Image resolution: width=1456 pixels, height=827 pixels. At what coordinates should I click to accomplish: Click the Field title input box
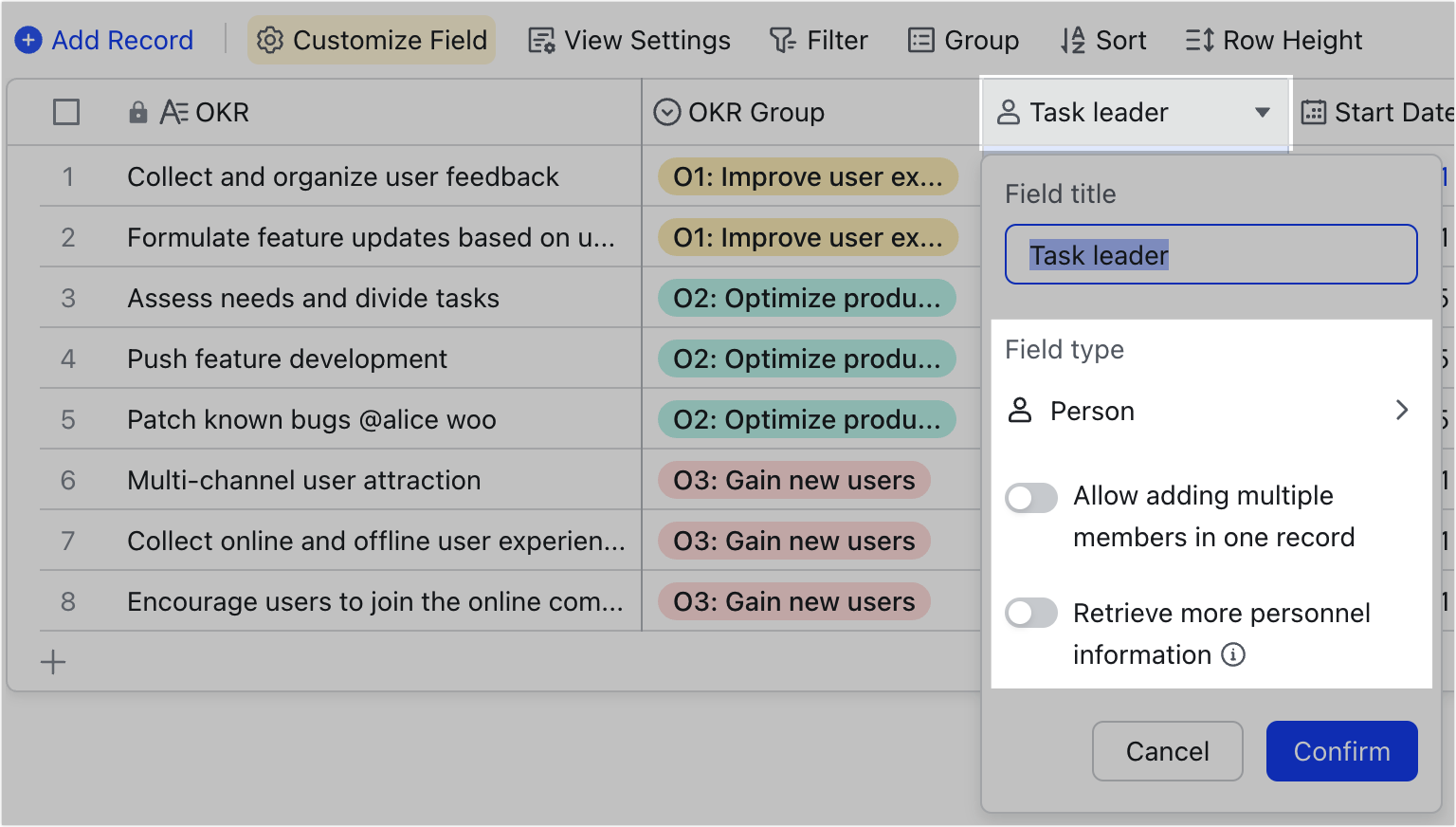[1211, 254]
